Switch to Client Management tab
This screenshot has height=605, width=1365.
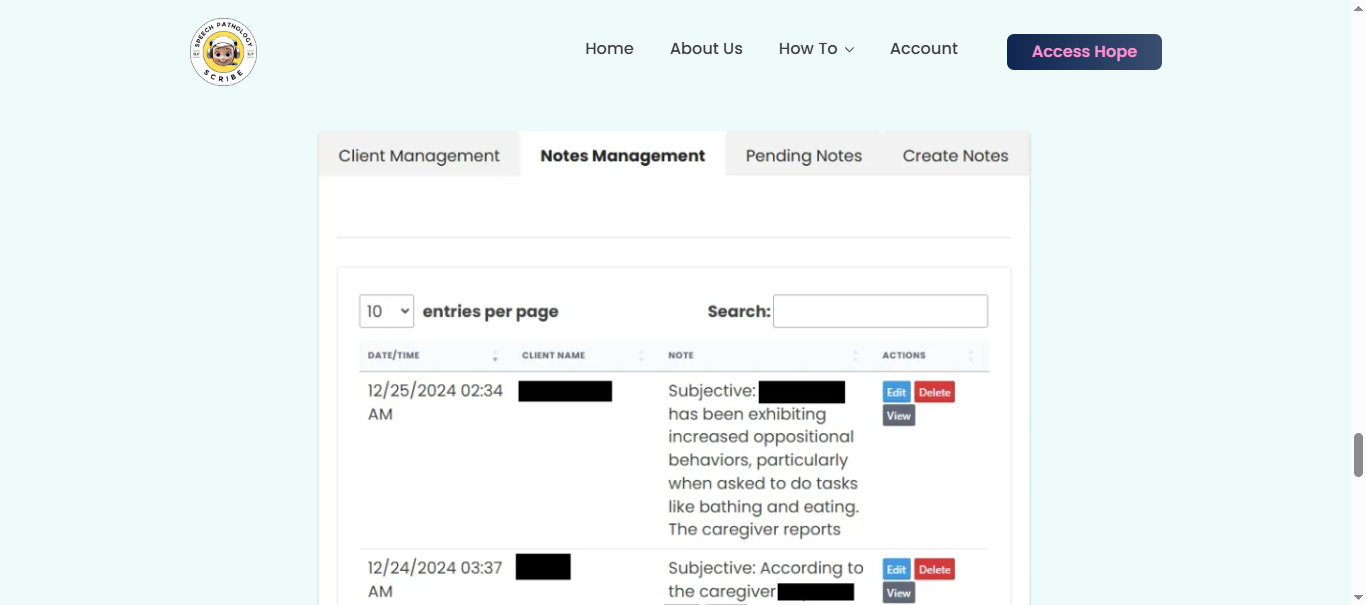[419, 156]
